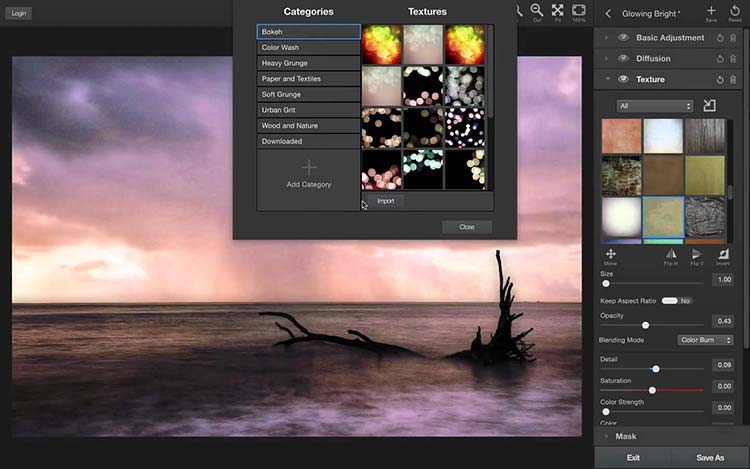Image resolution: width=750 pixels, height=469 pixels.
Task: Expand the Basic Adjustment section
Action: (x=607, y=38)
